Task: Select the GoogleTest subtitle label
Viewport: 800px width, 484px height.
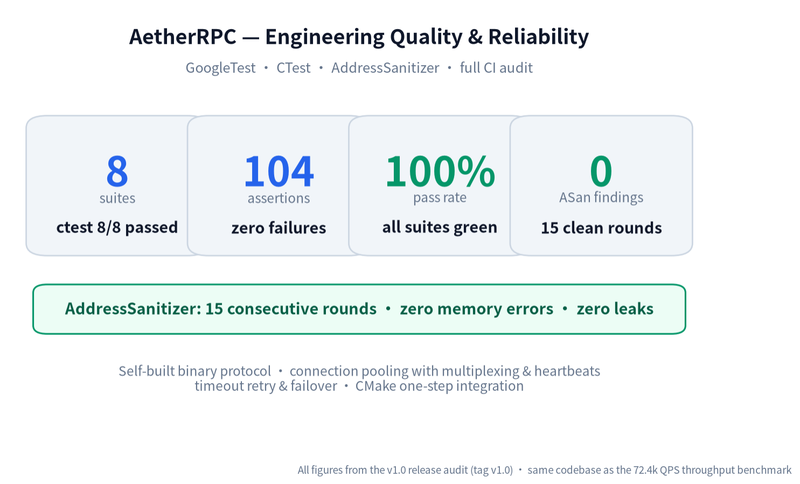Action: [x=220, y=68]
